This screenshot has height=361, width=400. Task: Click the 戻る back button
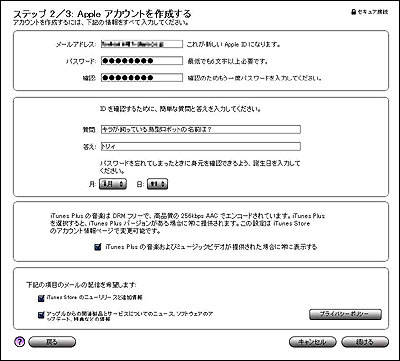tap(52, 342)
